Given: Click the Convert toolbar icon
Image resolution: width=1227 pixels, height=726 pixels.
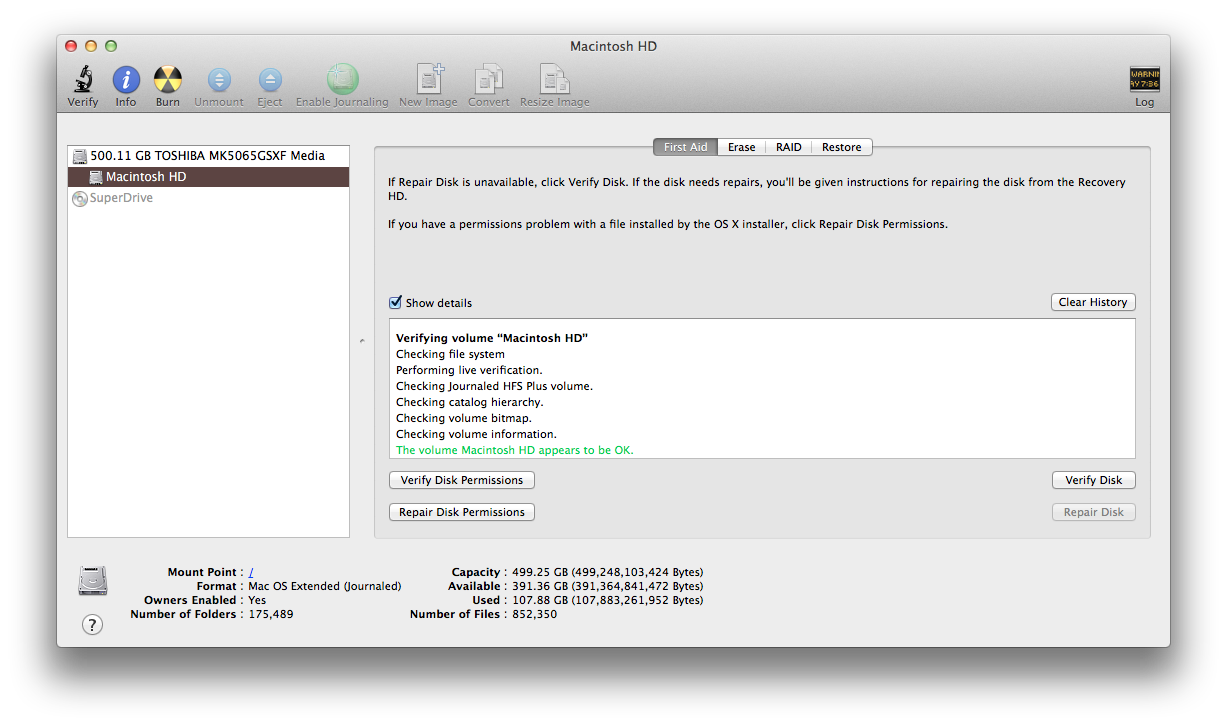Looking at the screenshot, I should (x=489, y=79).
